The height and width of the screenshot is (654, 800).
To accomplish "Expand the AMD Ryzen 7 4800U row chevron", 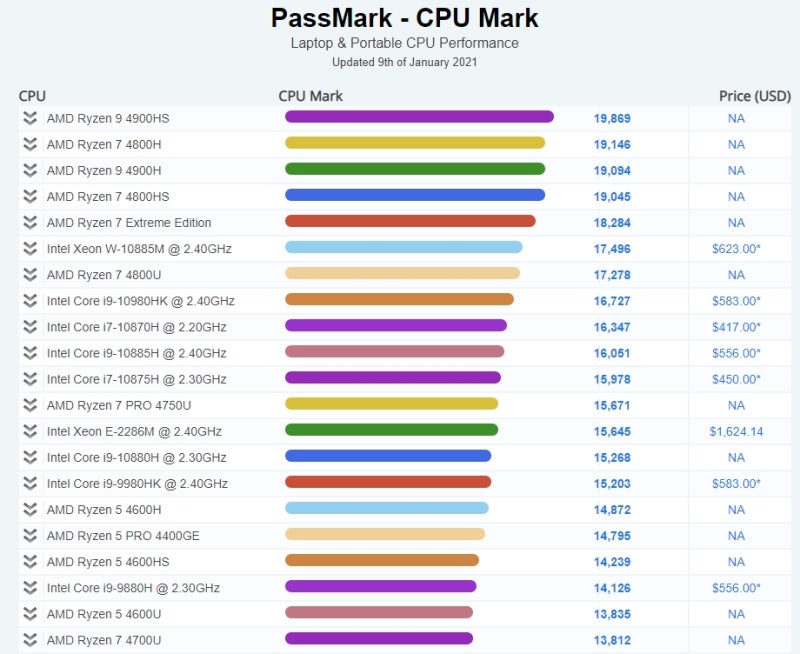I will pos(30,274).
